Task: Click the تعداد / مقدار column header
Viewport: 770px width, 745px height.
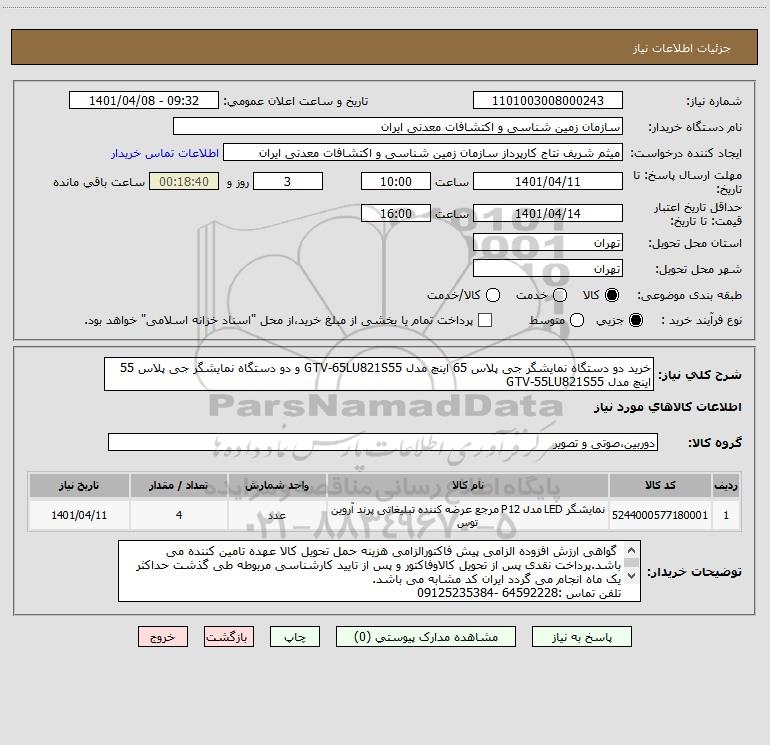Action: pyautogui.click(x=179, y=485)
